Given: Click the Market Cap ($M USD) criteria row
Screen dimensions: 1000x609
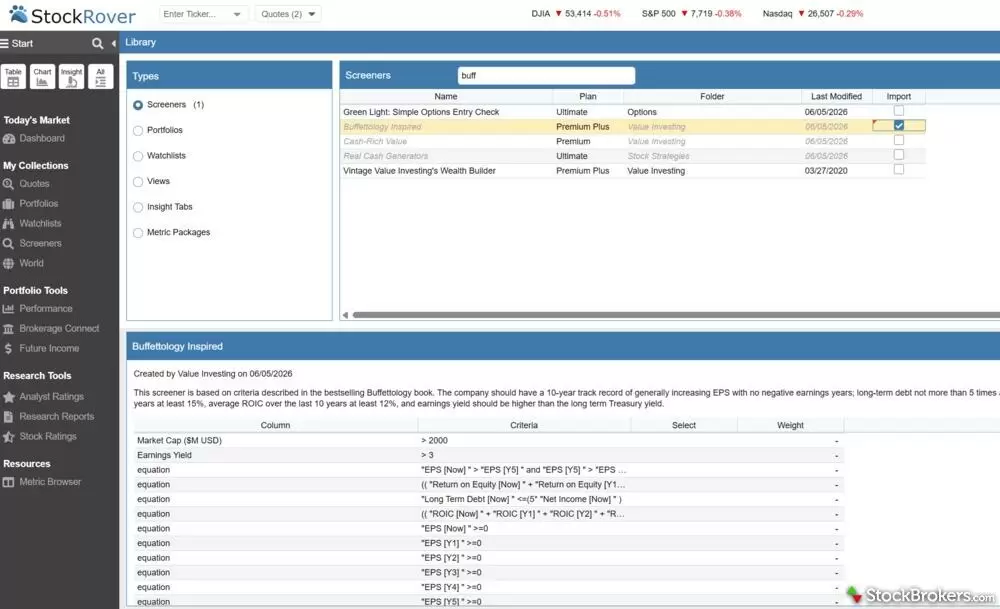Looking at the screenshot, I should click(489, 440).
